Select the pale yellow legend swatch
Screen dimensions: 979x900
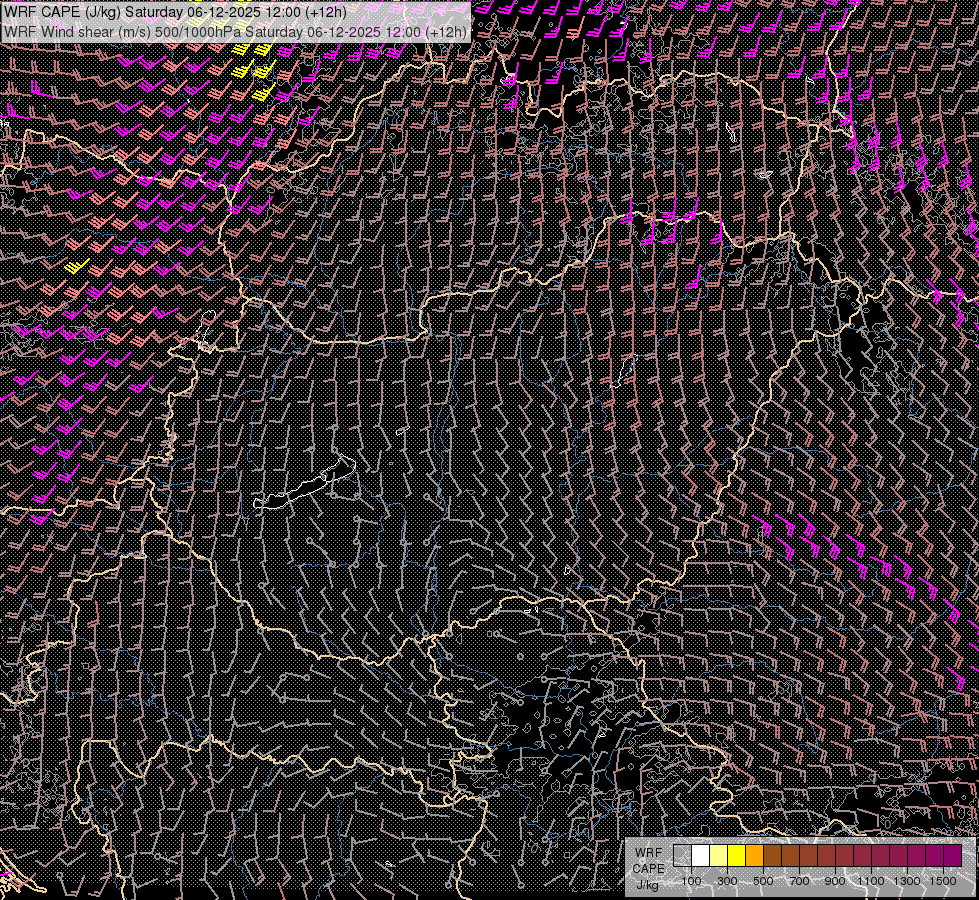[x=719, y=856]
